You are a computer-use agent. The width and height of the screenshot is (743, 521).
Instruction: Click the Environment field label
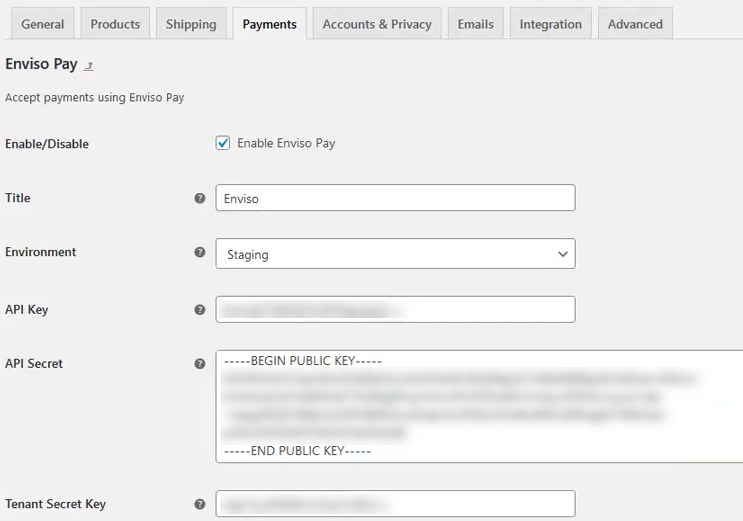coord(41,252)
